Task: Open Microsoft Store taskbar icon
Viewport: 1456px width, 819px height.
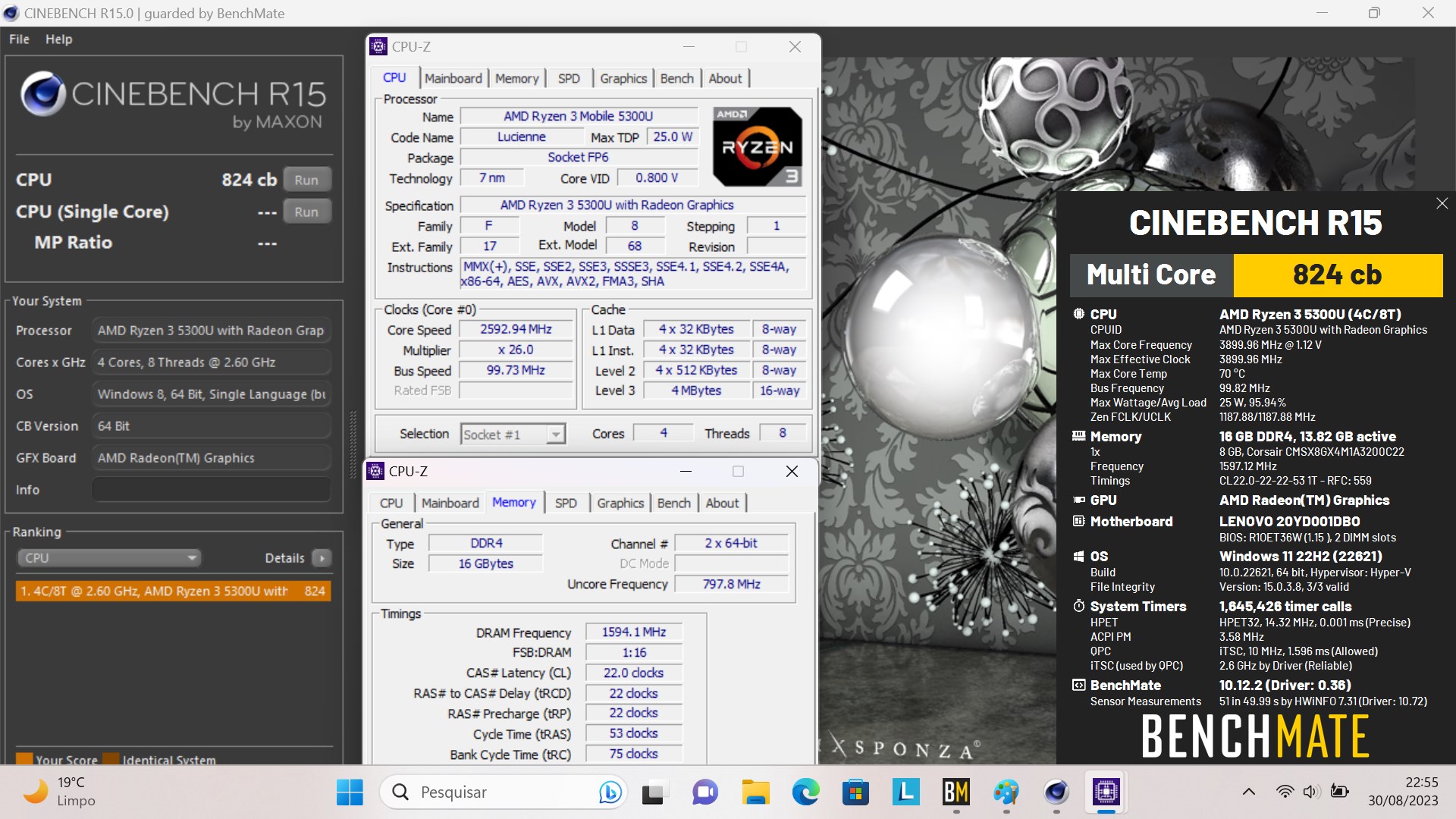Action: pos(855,792)
